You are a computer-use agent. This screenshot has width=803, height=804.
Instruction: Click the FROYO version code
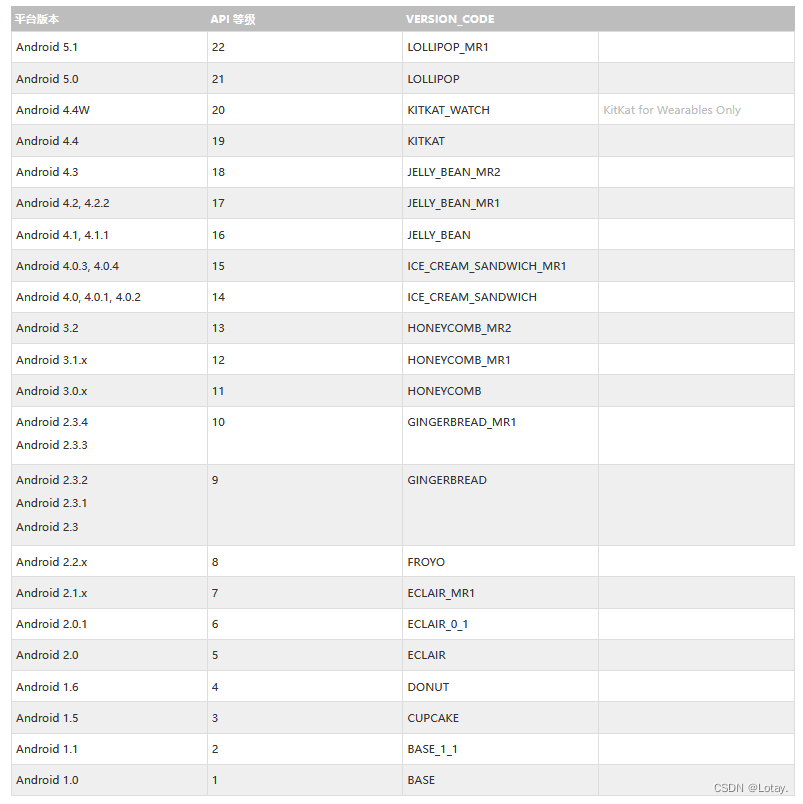point(426,562)
